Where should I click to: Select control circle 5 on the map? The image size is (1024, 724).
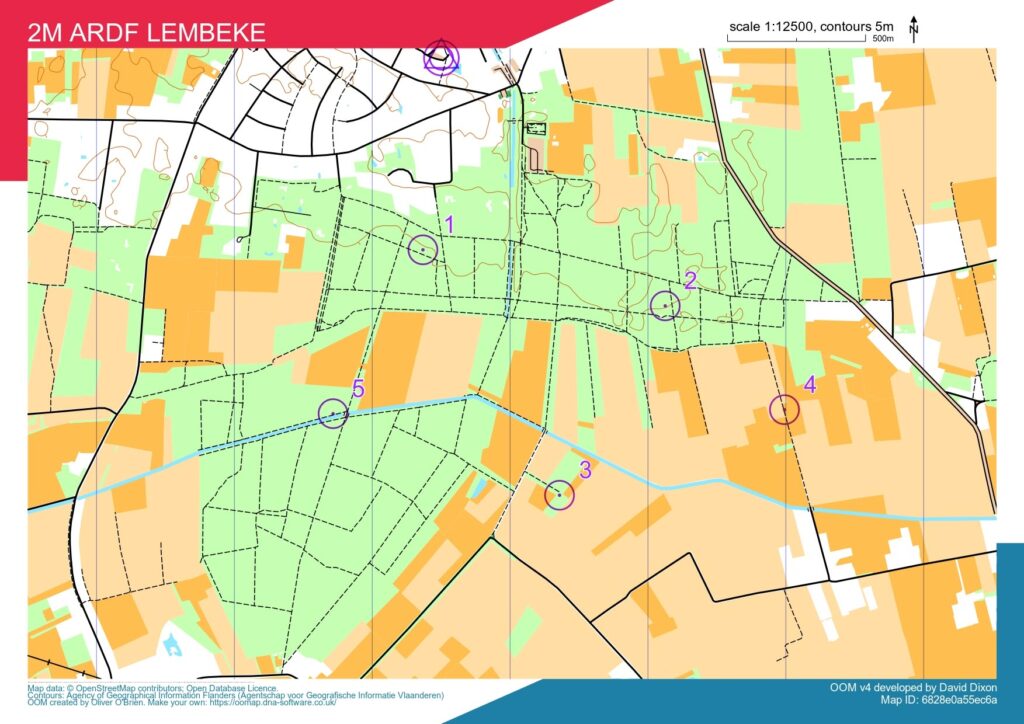[333, 413]
